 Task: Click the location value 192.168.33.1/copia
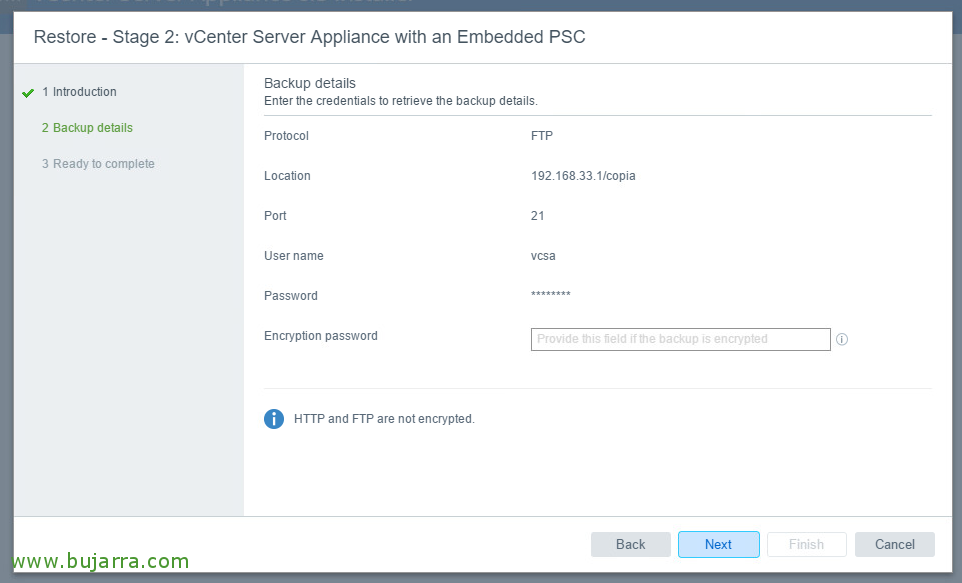tap(583, 176)
